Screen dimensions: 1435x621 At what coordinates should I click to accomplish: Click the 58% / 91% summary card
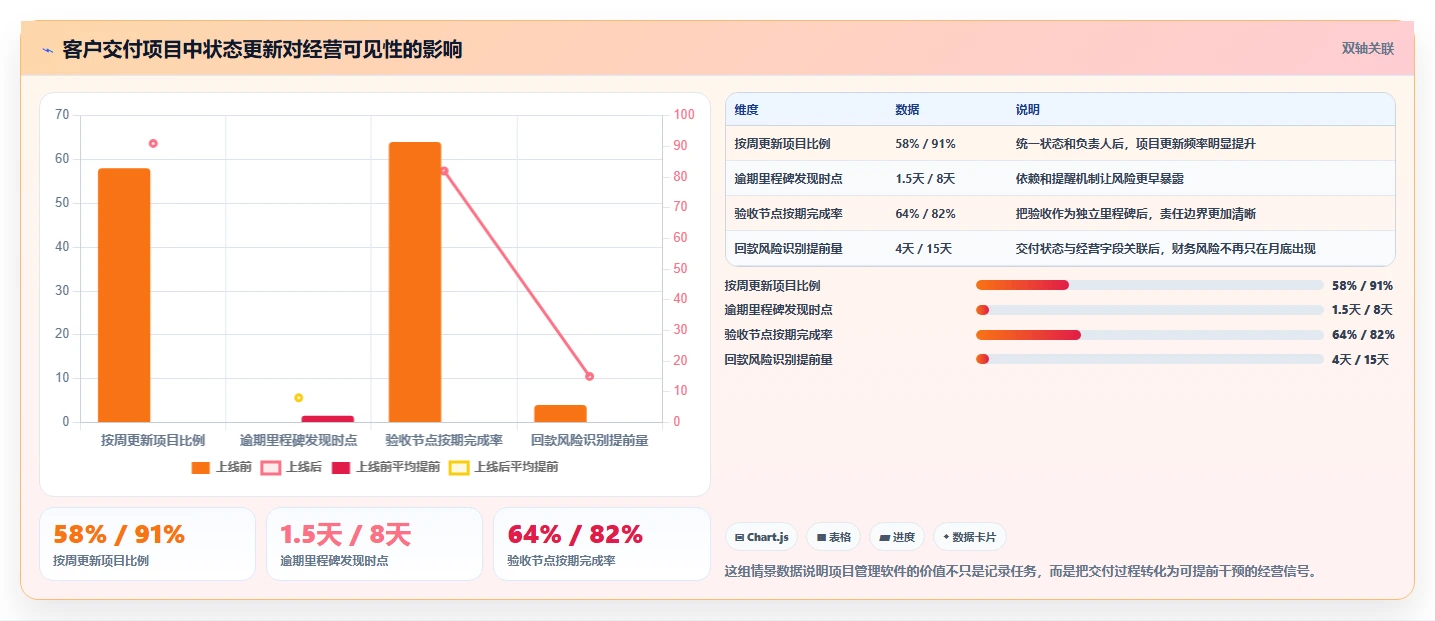148,544
